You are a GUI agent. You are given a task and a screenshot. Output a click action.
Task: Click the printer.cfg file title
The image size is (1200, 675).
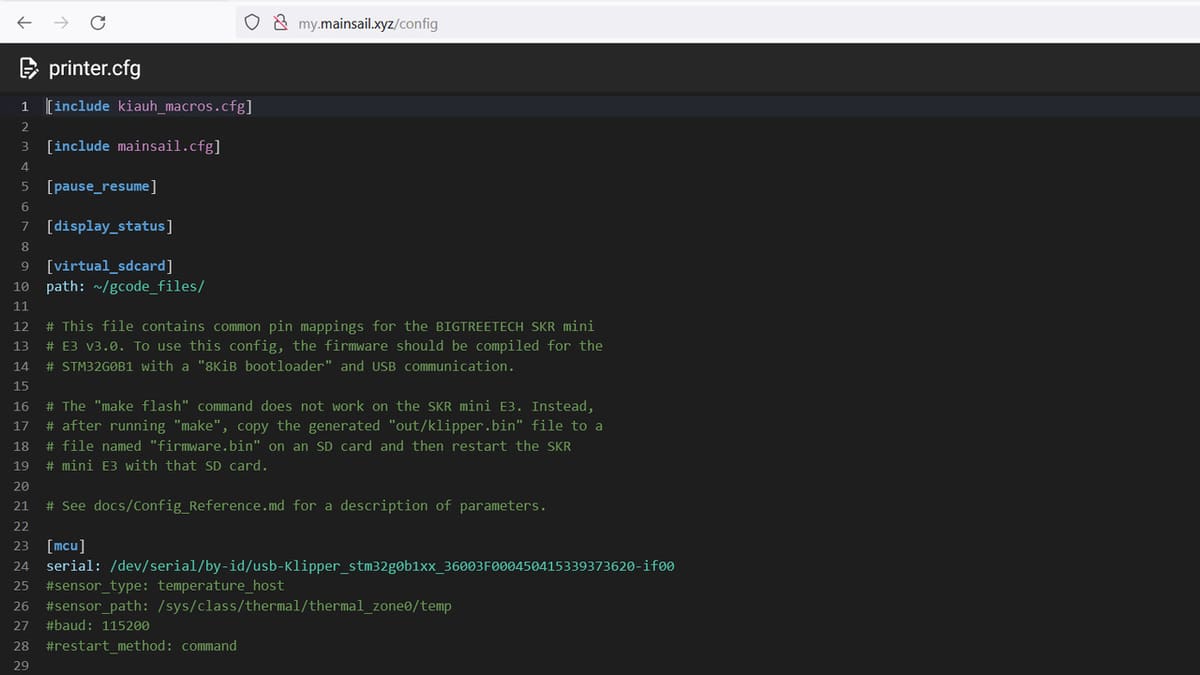(95, 69)
